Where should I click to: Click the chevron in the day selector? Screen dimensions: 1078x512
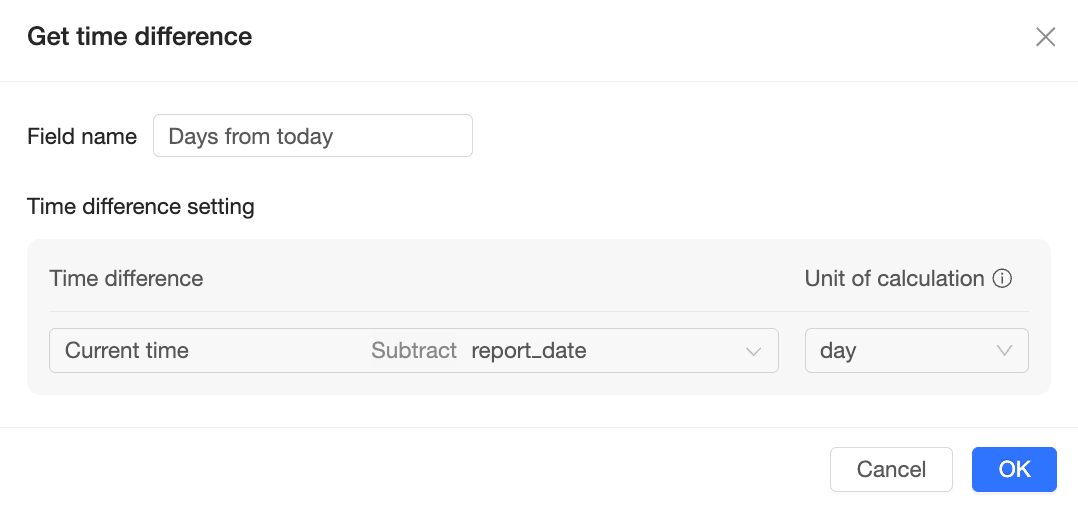coord(1004,351)
